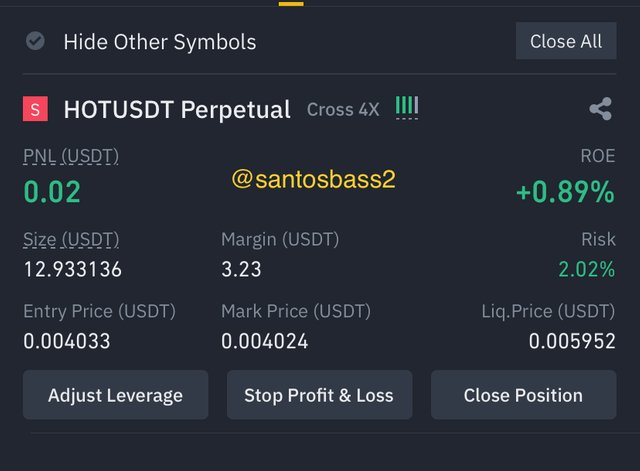Tap Close Position button
This screenshot has width=640, height=471.
point(523,395)
